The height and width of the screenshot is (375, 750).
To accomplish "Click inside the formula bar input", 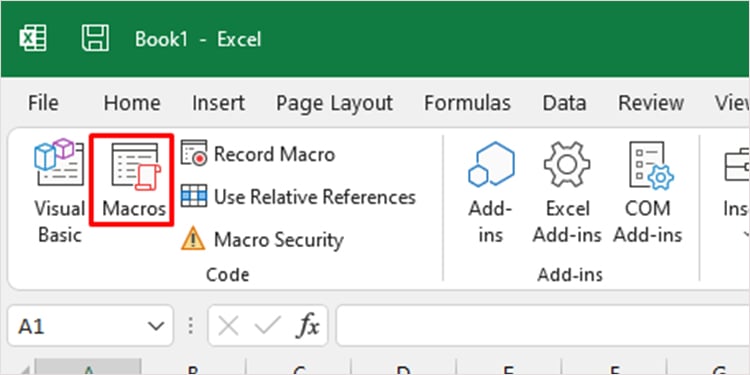I will coord(543,326).
